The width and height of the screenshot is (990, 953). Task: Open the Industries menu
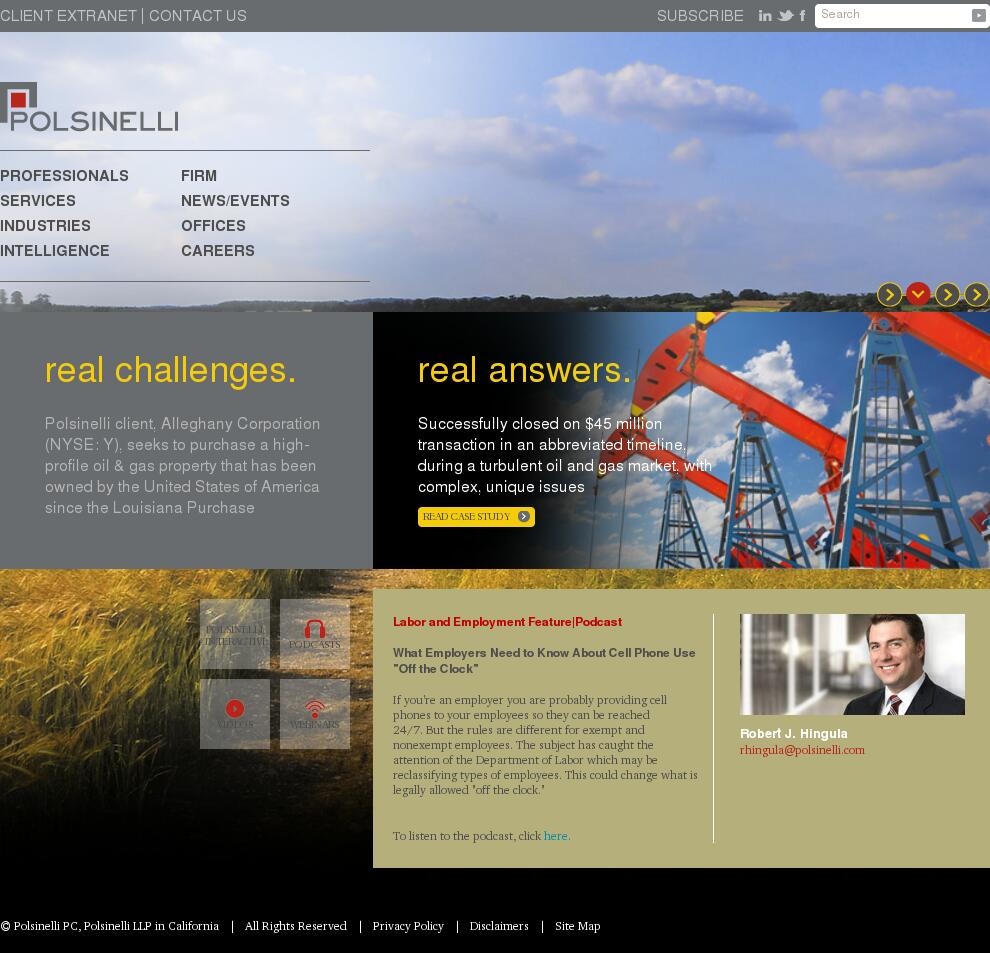pos(45,225)
